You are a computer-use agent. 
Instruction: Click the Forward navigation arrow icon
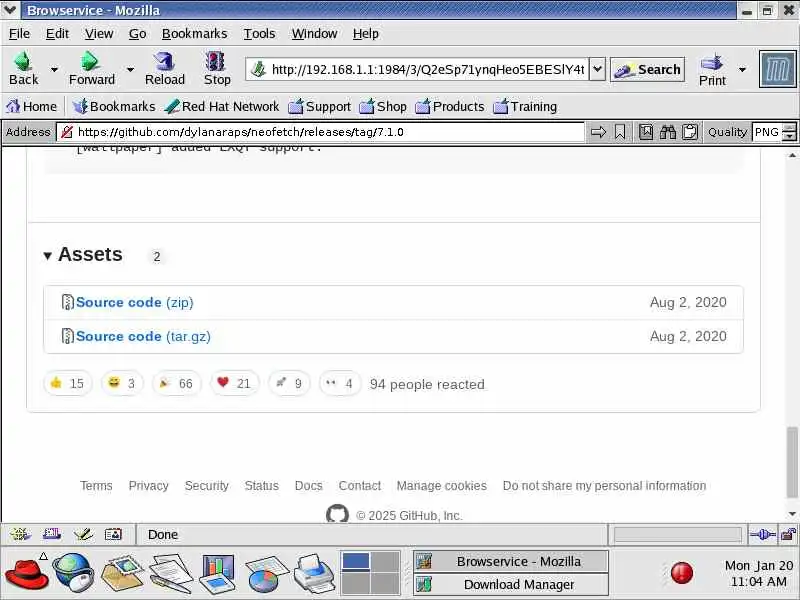click(90, 61)
